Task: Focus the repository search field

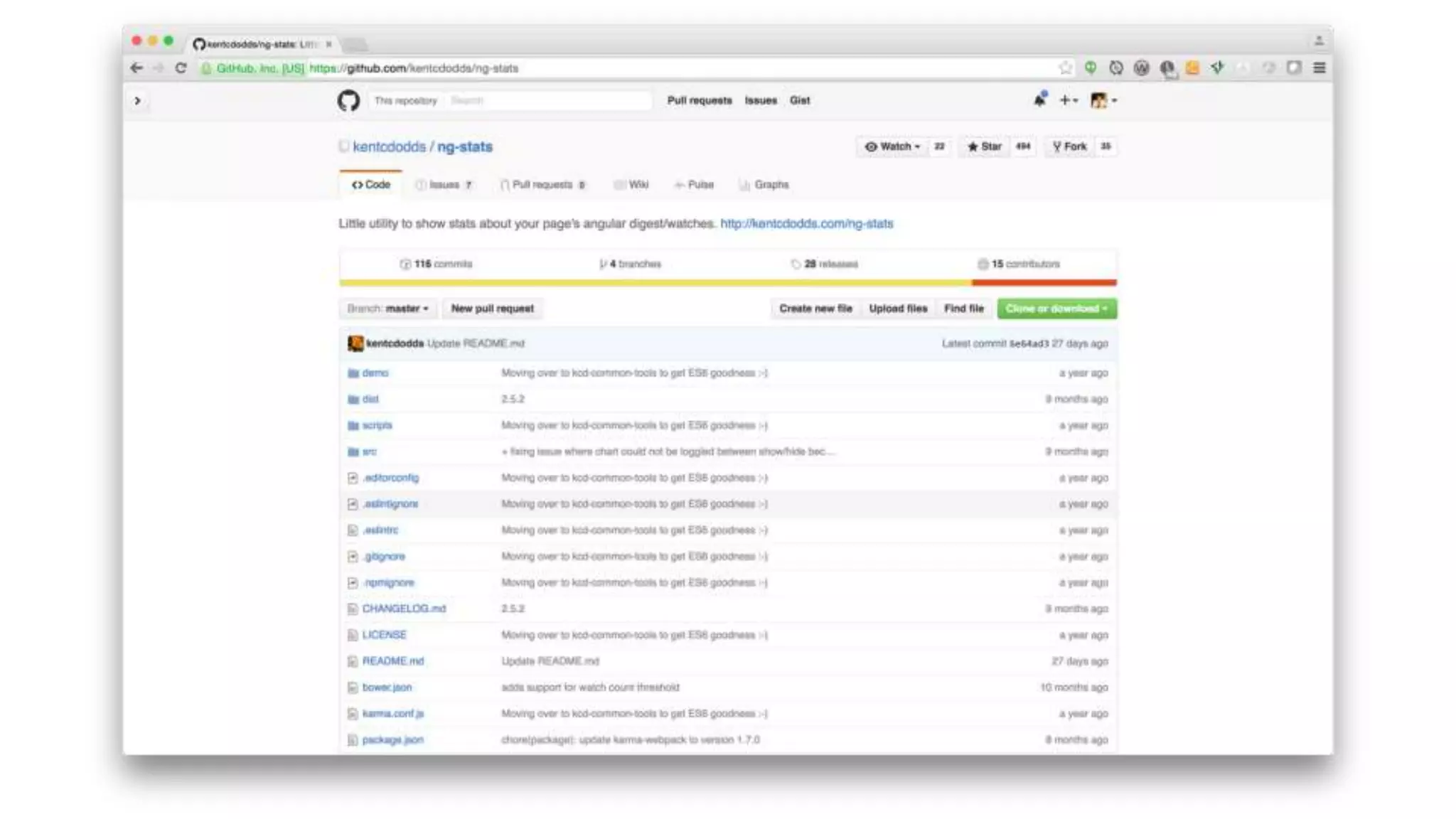Action: pos(547,101)
